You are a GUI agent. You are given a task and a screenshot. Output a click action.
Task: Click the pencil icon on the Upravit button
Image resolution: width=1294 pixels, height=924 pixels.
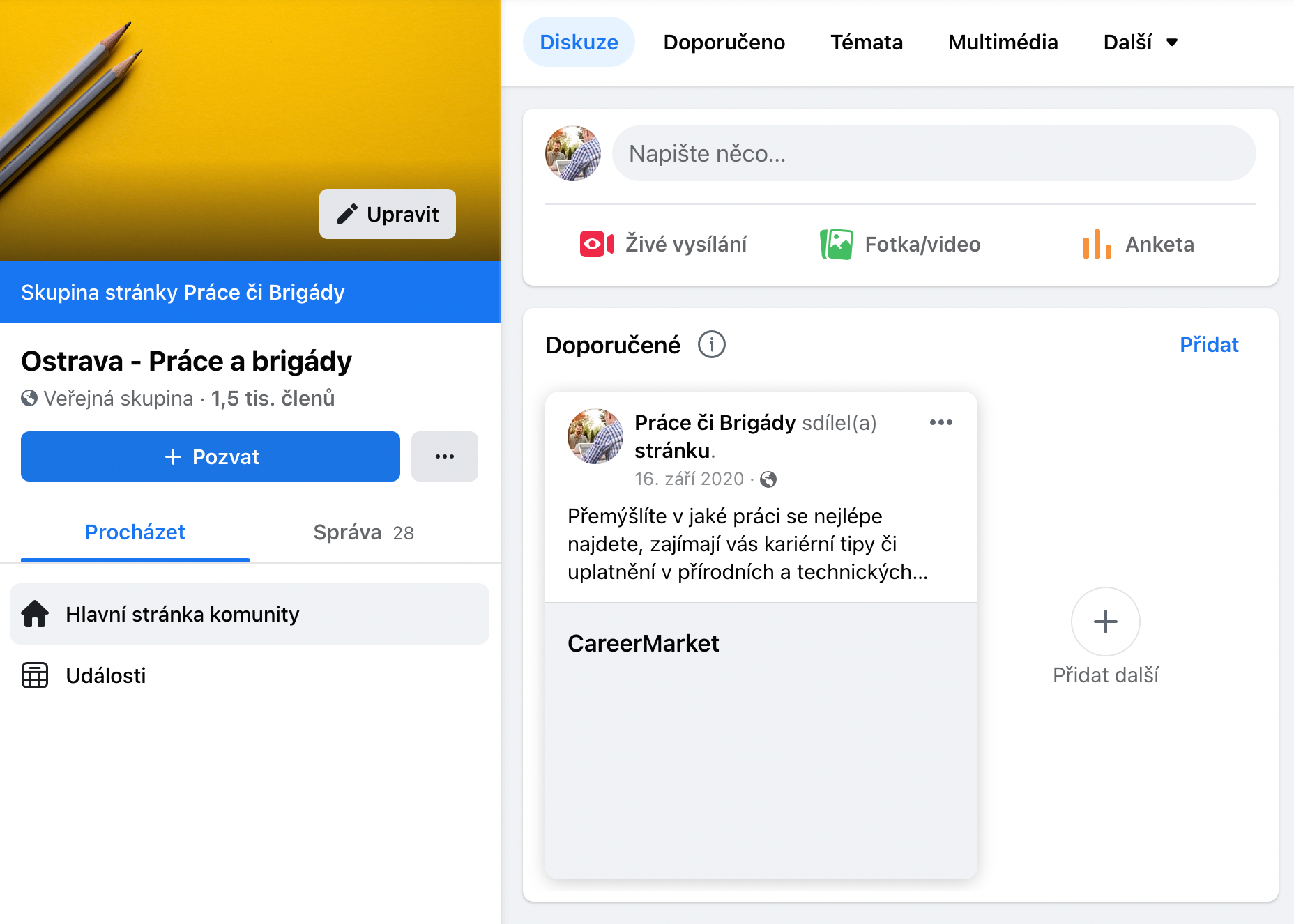[347, 214]
